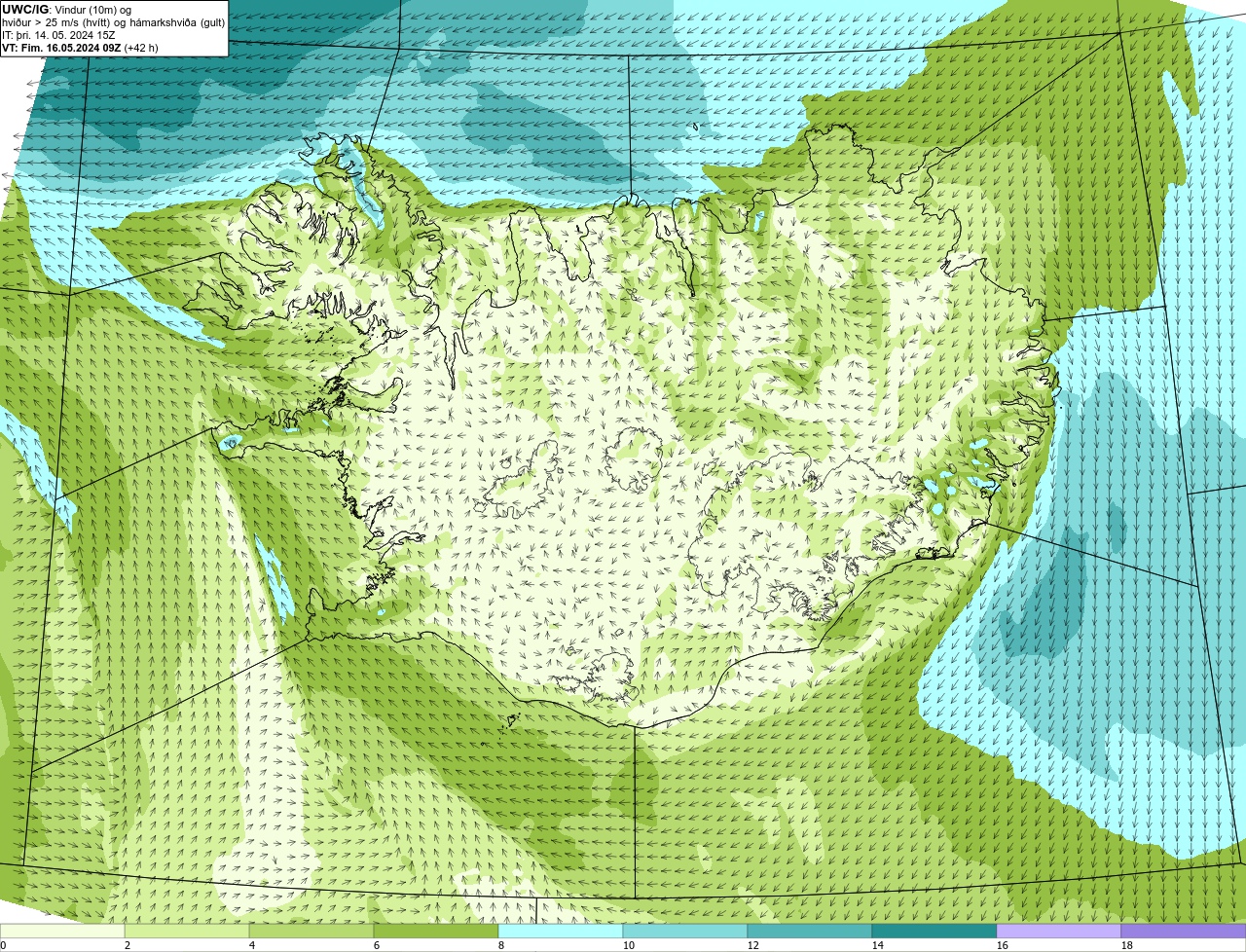1246x952 pixels.
Task: Pick the 4–6 m/s light green legend swatch
Action: coord(311,931)
